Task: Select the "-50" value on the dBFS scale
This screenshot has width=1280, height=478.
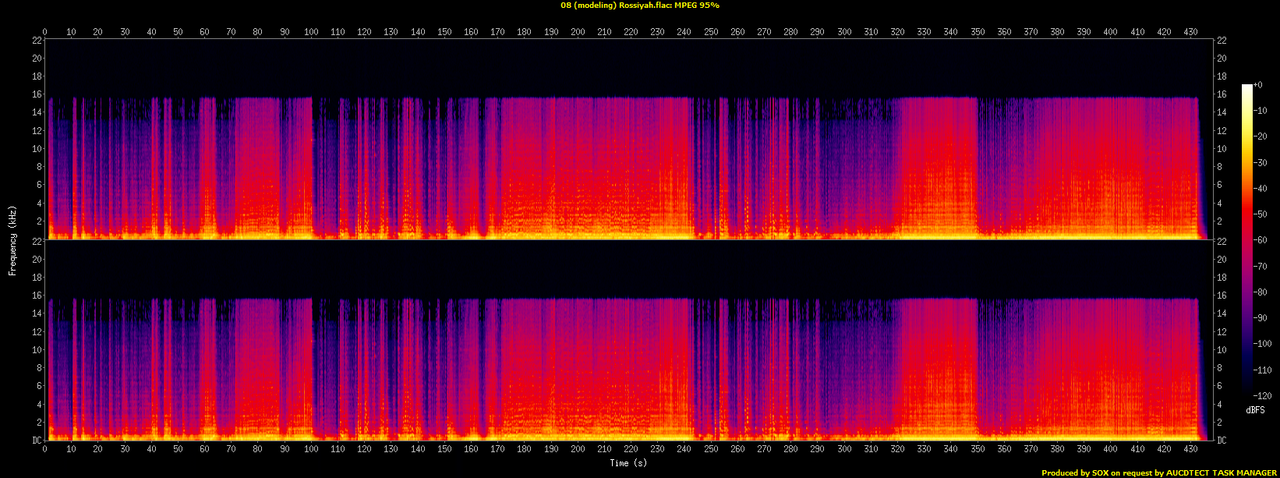Action: click(1262, 214)
